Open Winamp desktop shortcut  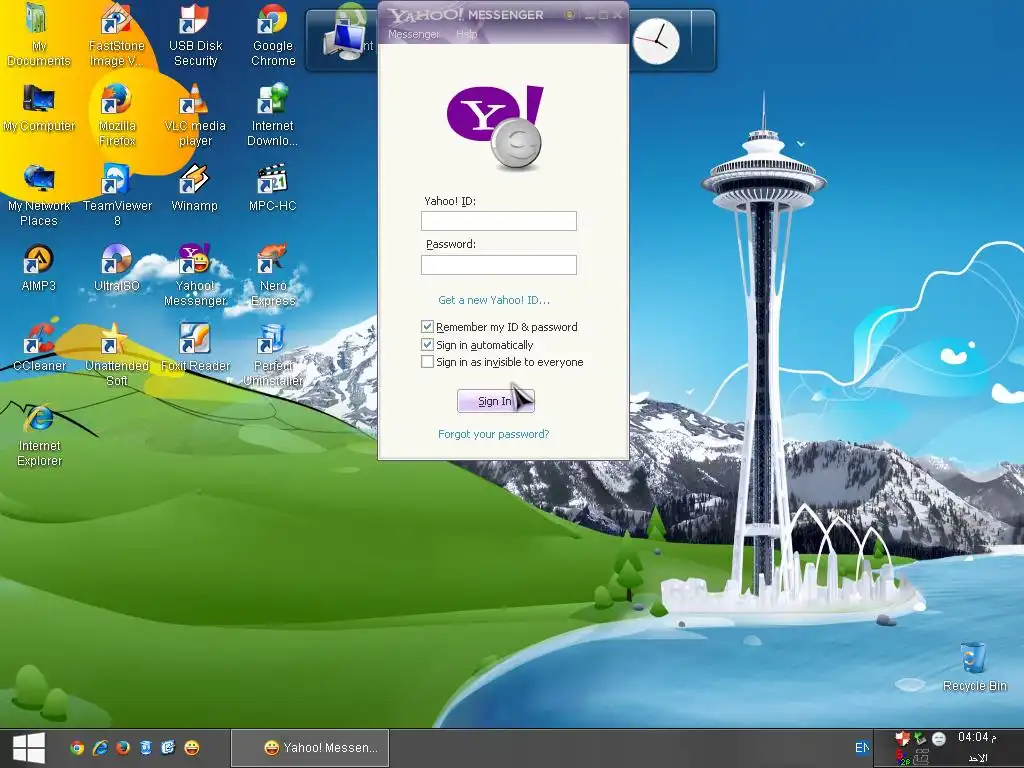click(194, 188)
